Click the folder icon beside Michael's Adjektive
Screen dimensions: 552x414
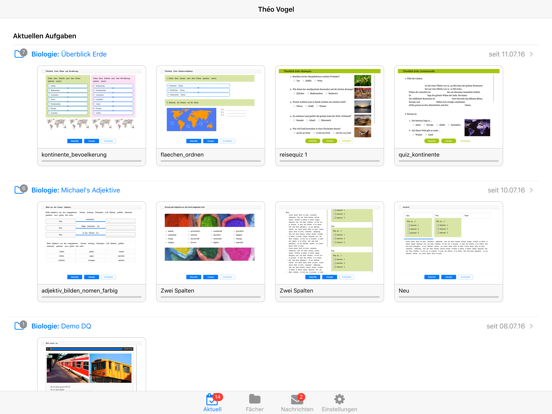pos(20,189)
